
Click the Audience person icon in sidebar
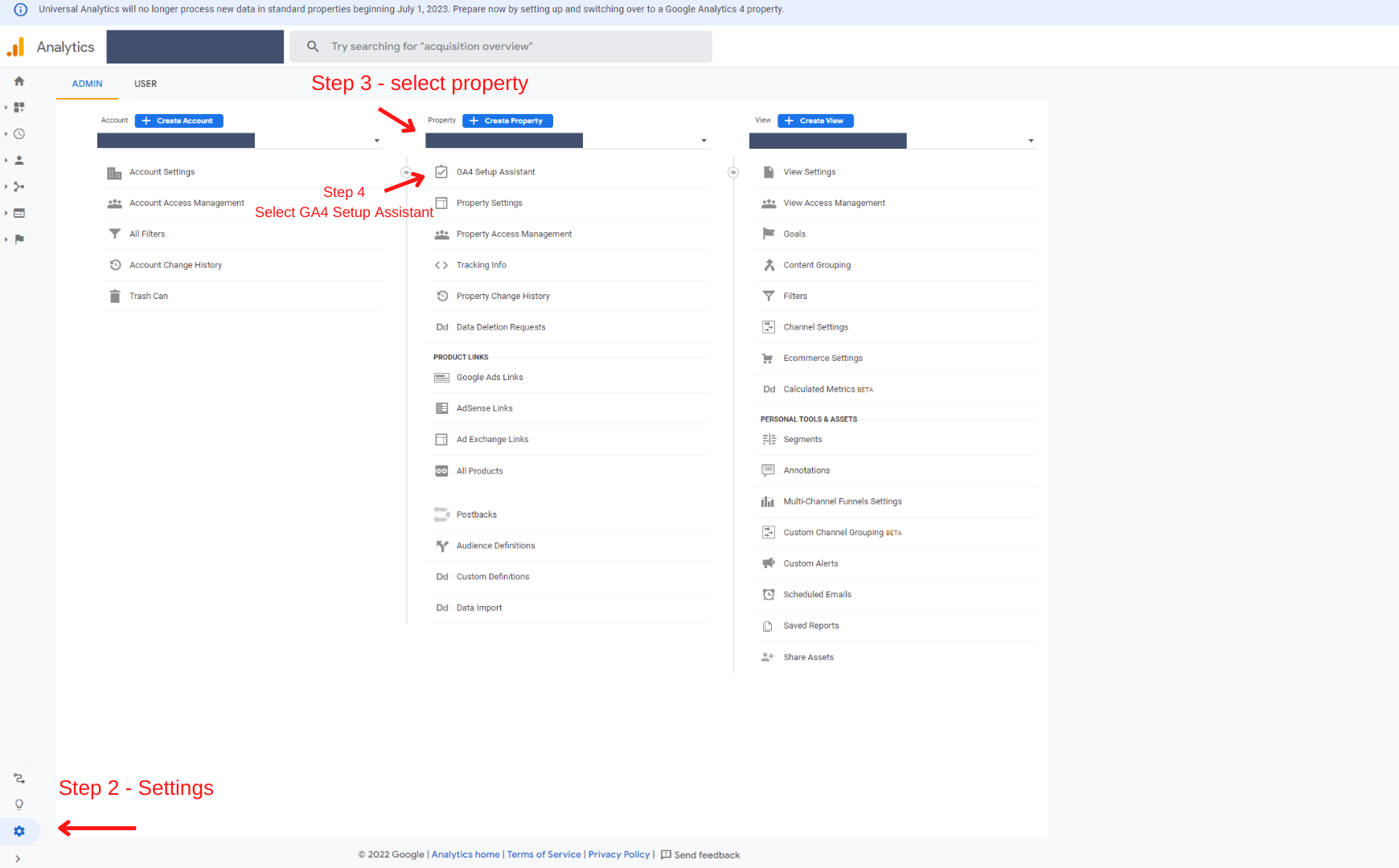[19, 161]
